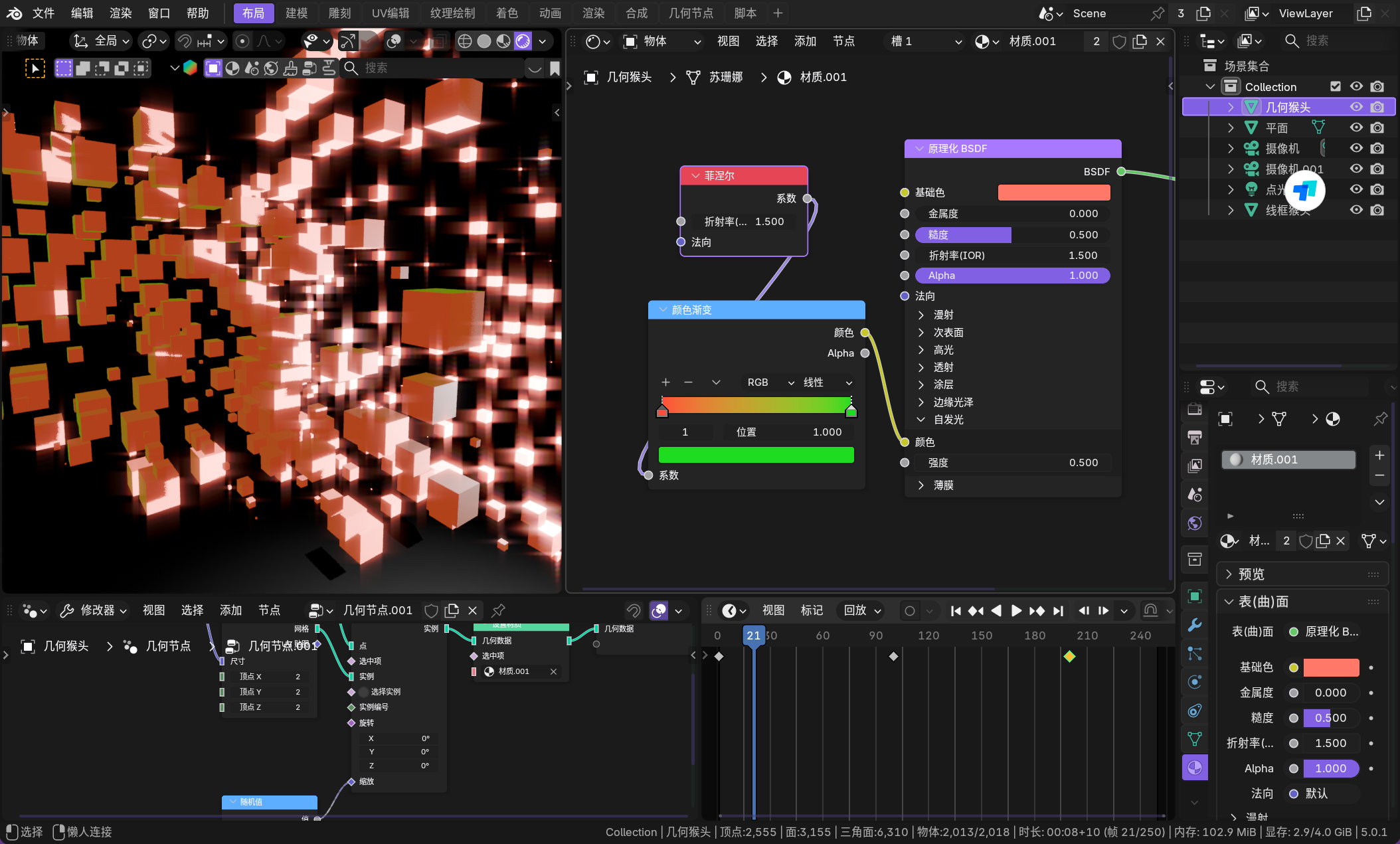Click the play animation button

click(1016, 610)
